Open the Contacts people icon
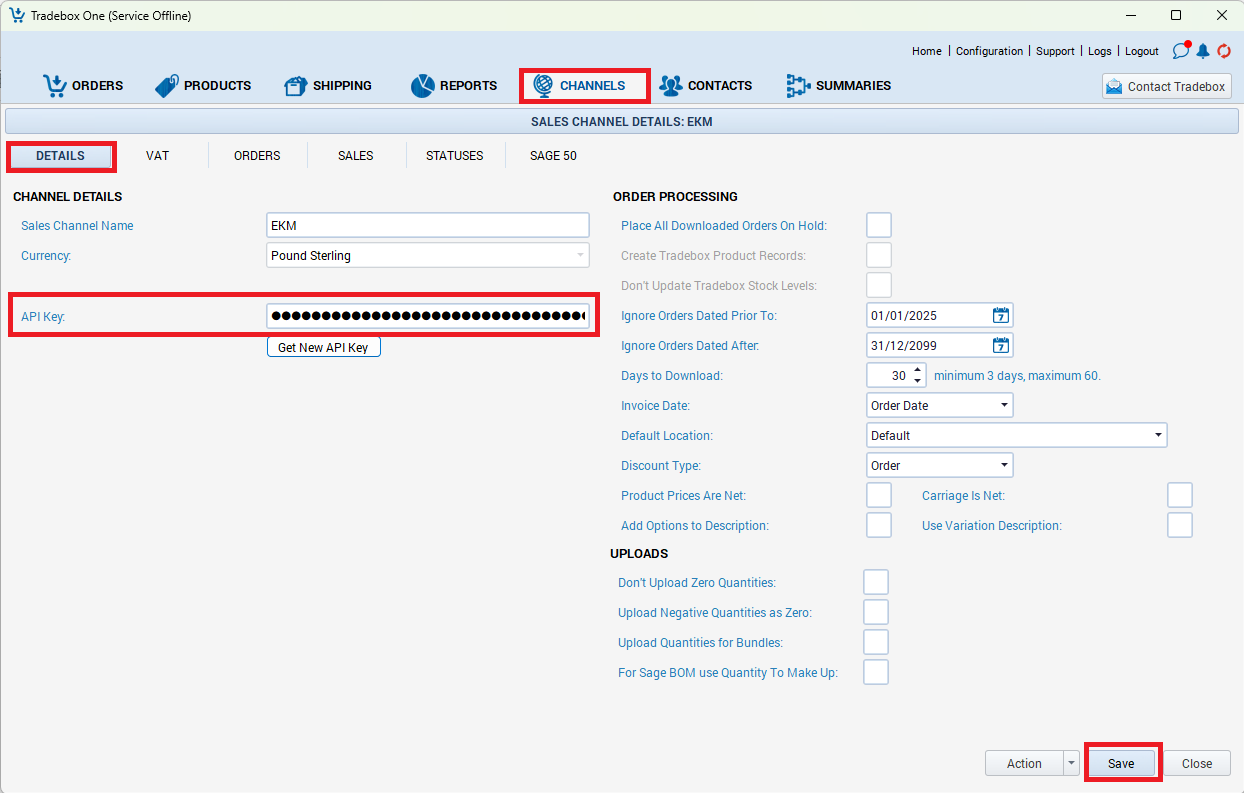The height and width of the screenshot is (793, 1244). (671, 86)
